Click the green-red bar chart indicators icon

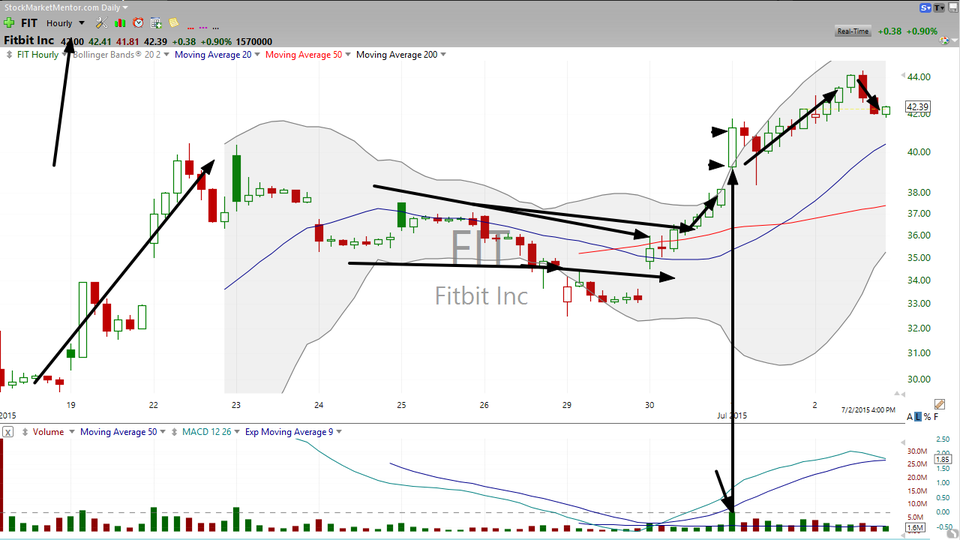[x=120, y=23]
